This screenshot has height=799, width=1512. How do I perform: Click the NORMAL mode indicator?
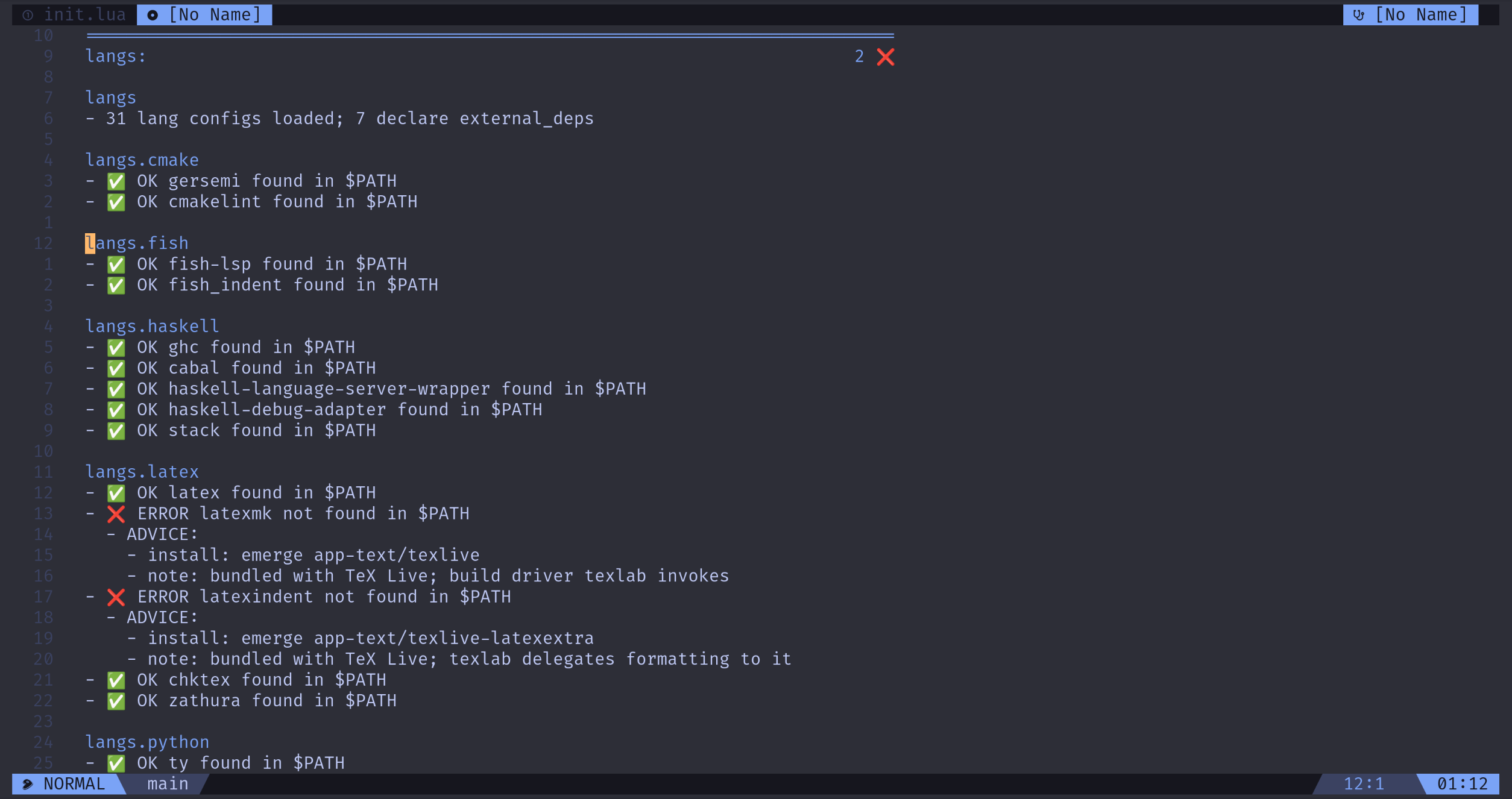click(74, 784)
